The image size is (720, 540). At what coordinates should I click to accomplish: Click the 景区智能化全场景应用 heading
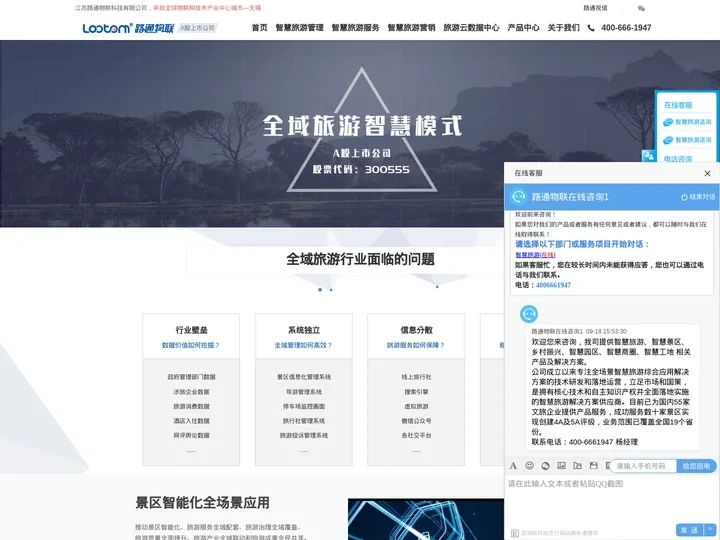coord(202,503)
